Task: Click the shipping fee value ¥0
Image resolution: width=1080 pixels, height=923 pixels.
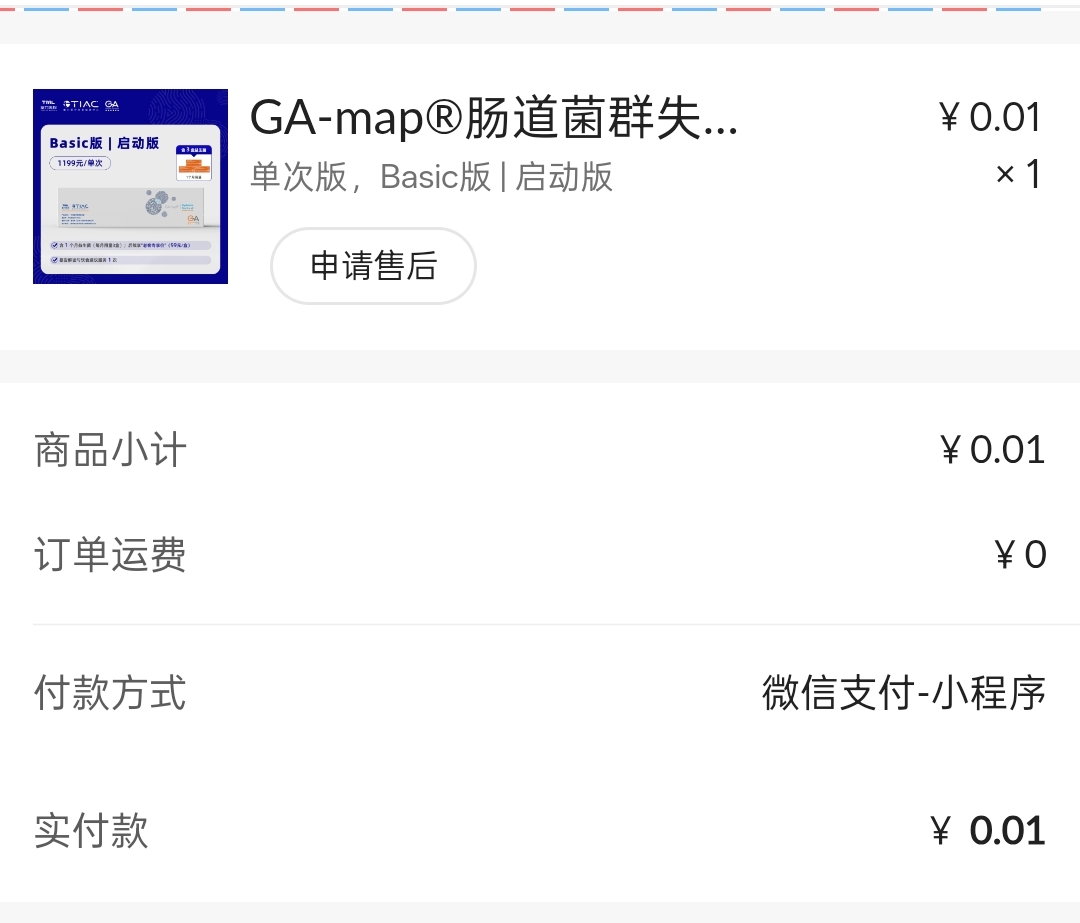Action: point(1020,554)
